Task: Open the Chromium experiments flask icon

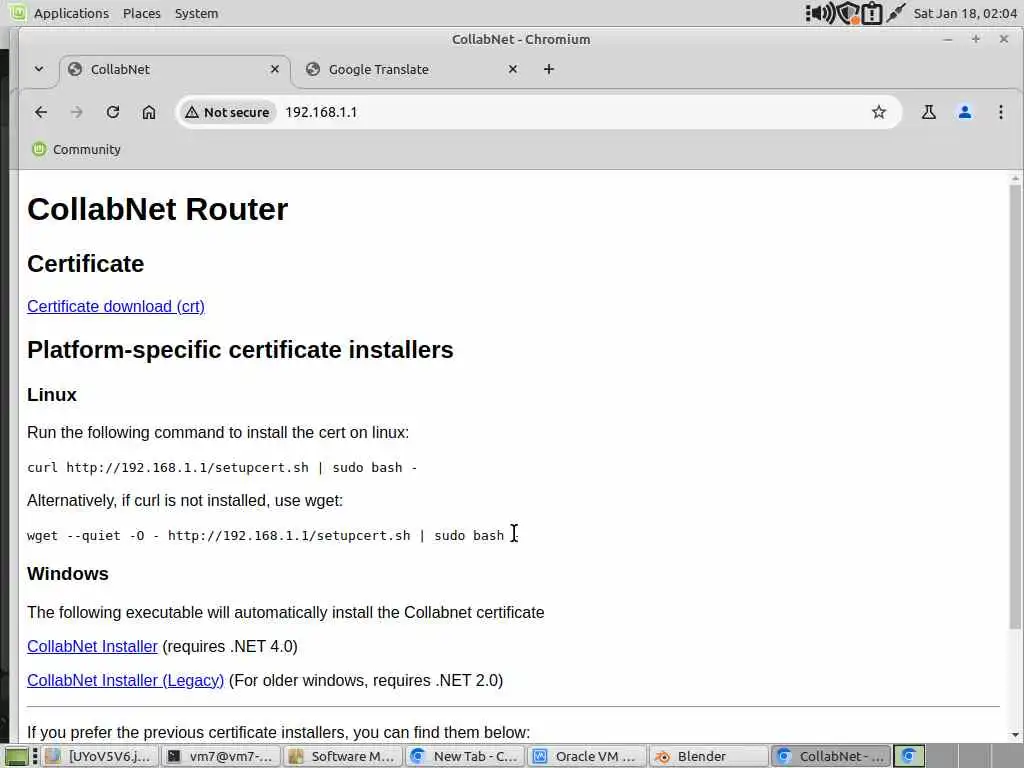Action: tap(929, 112)
